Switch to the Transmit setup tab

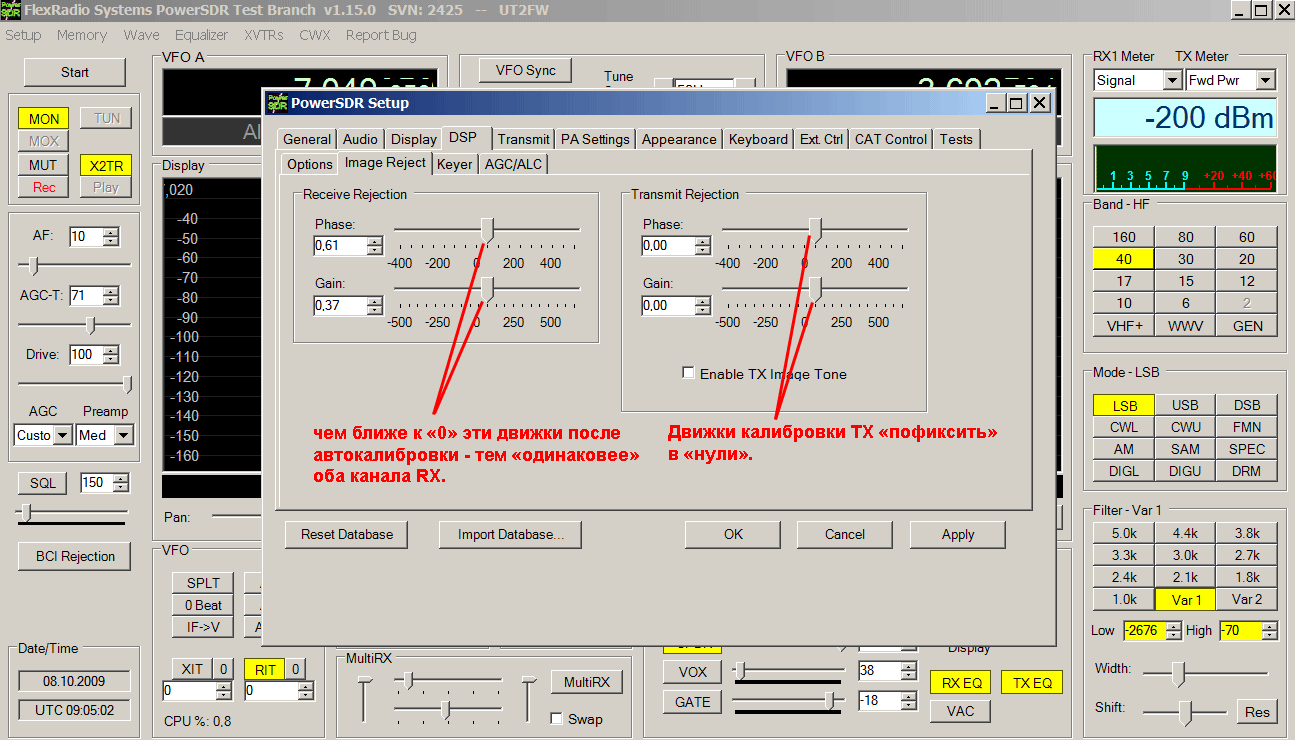point(523,139)
